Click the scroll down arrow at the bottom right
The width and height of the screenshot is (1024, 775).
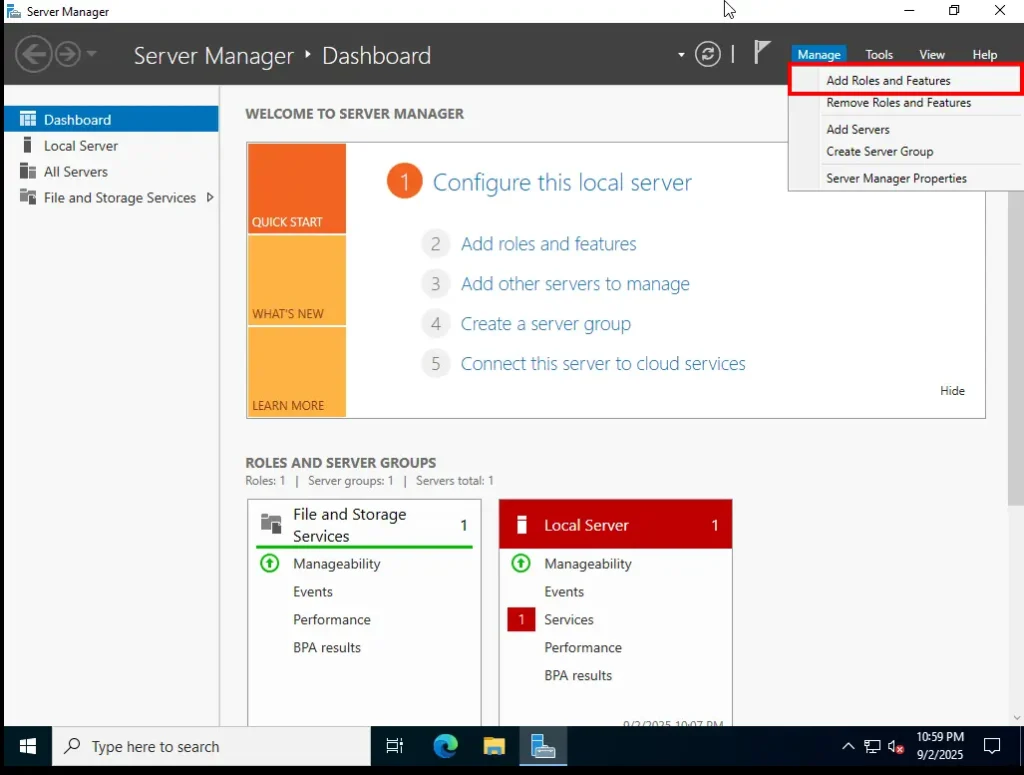[1016, 718]
